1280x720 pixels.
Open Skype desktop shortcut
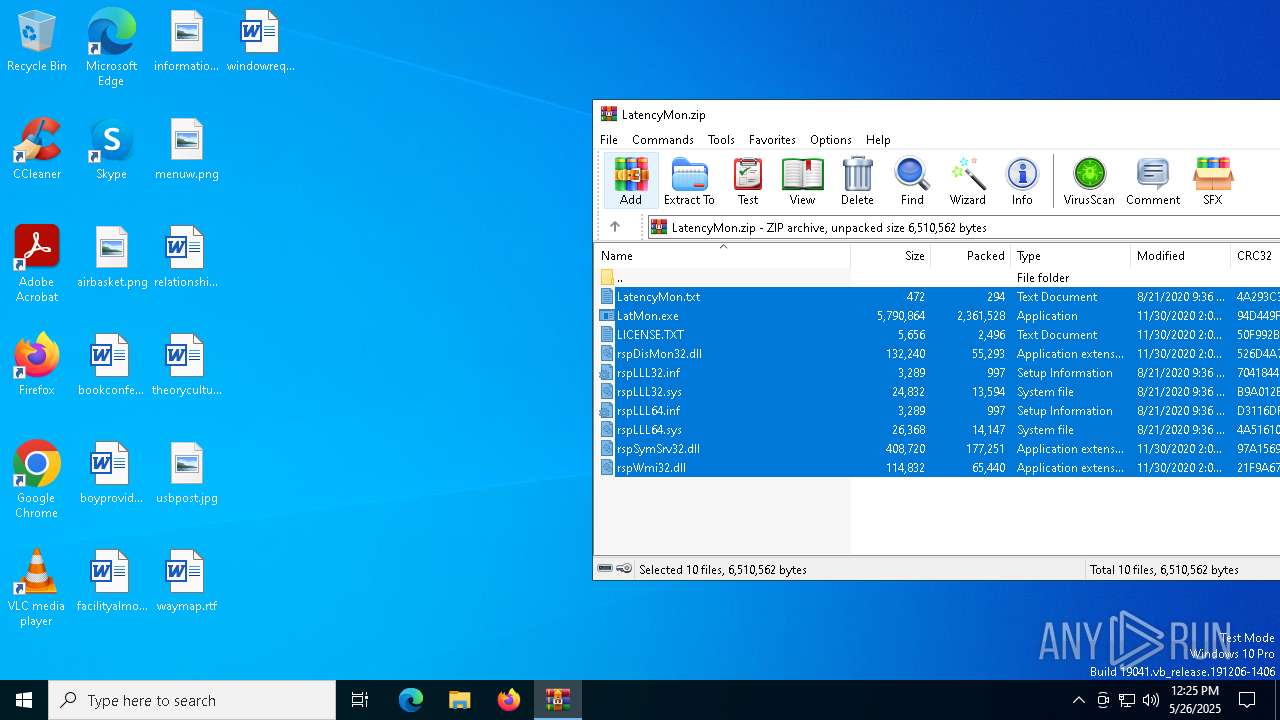point(111,150)
